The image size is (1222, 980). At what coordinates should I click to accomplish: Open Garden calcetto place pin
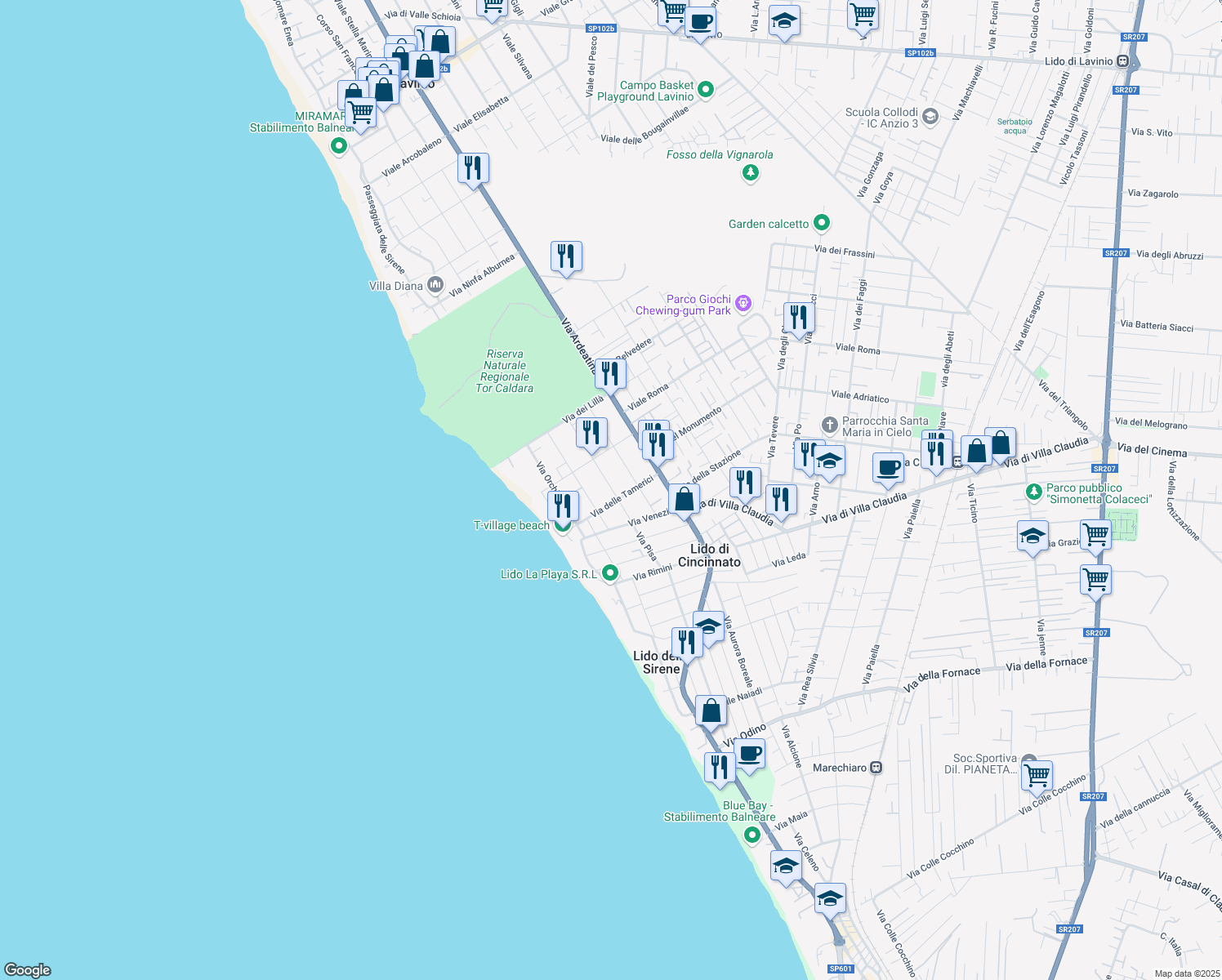click(822, 222)
